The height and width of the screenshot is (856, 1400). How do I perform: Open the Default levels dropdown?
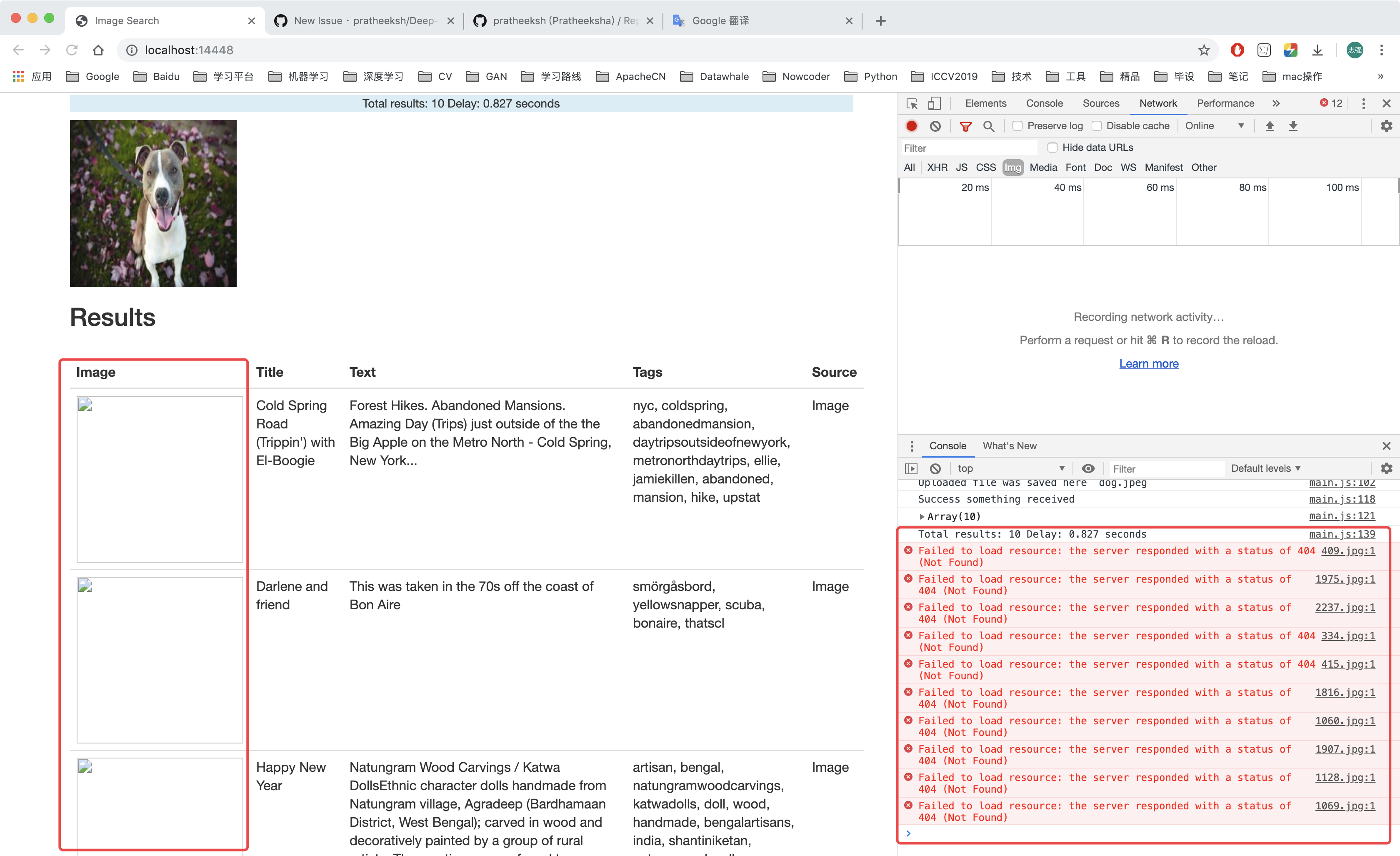coord(1265,468)
